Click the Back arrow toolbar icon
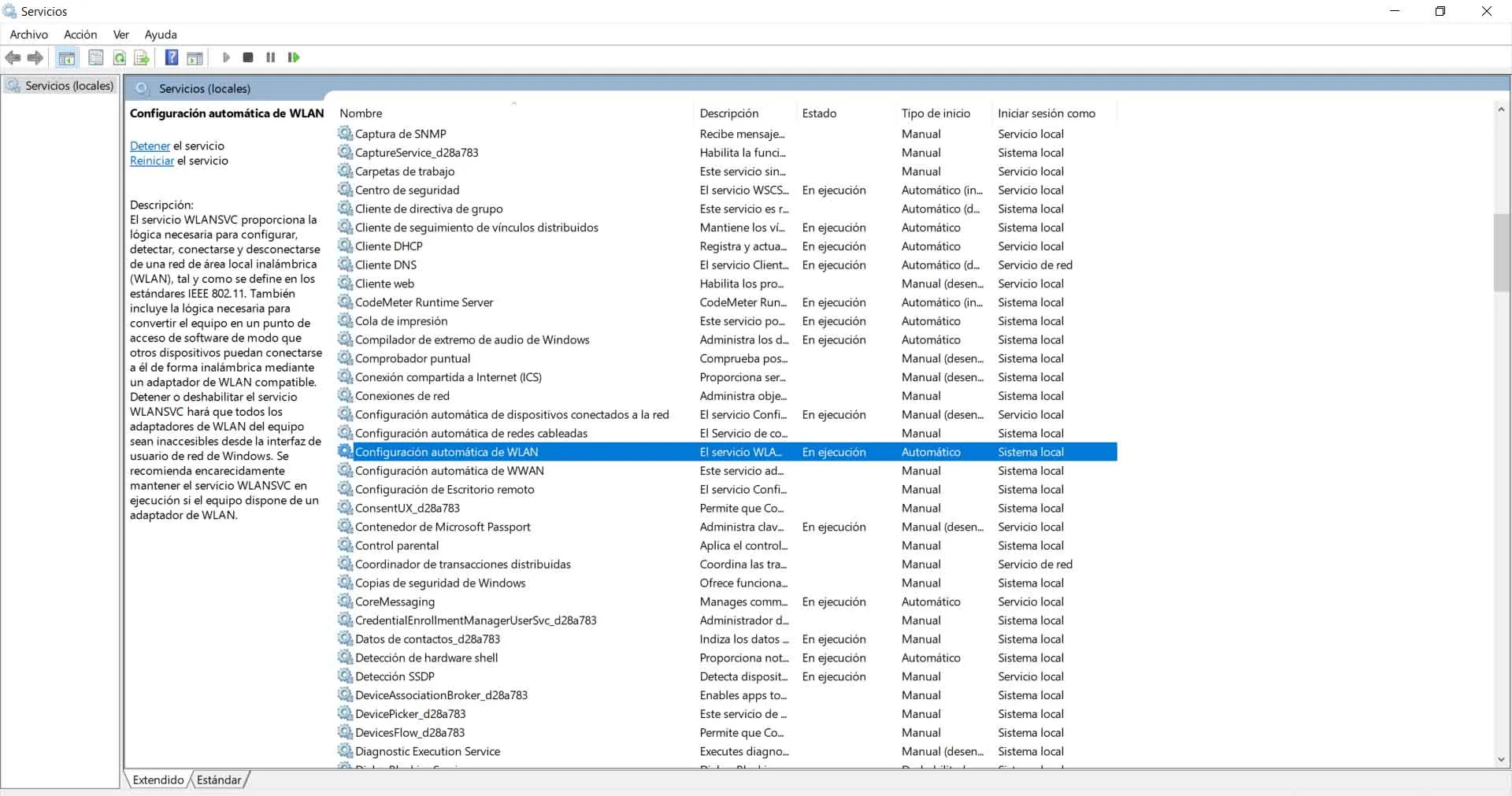The width and height of the screenshot is (1512, 796). point(13,57)
